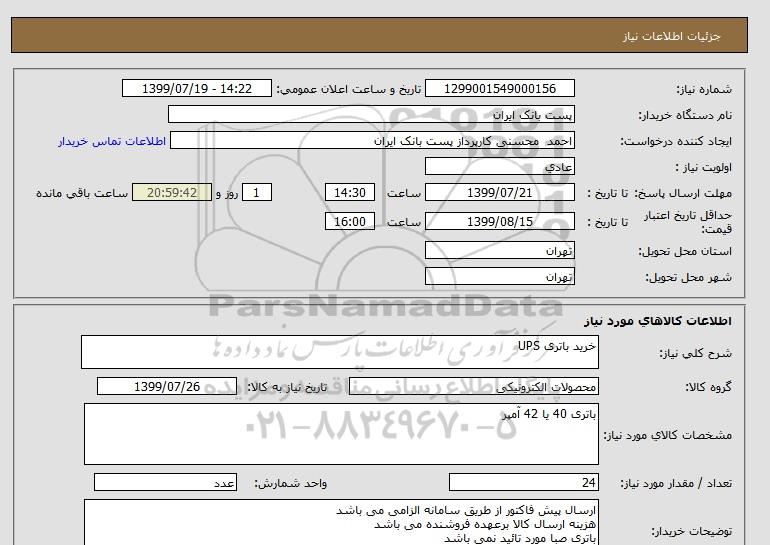
Task: Click label حداقل تاریخ اعتبار قیمت
Action: [688, 222]
